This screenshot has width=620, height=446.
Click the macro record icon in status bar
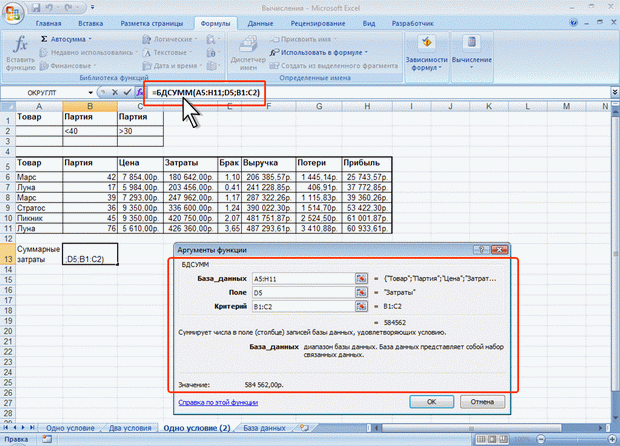coord(47,439)
